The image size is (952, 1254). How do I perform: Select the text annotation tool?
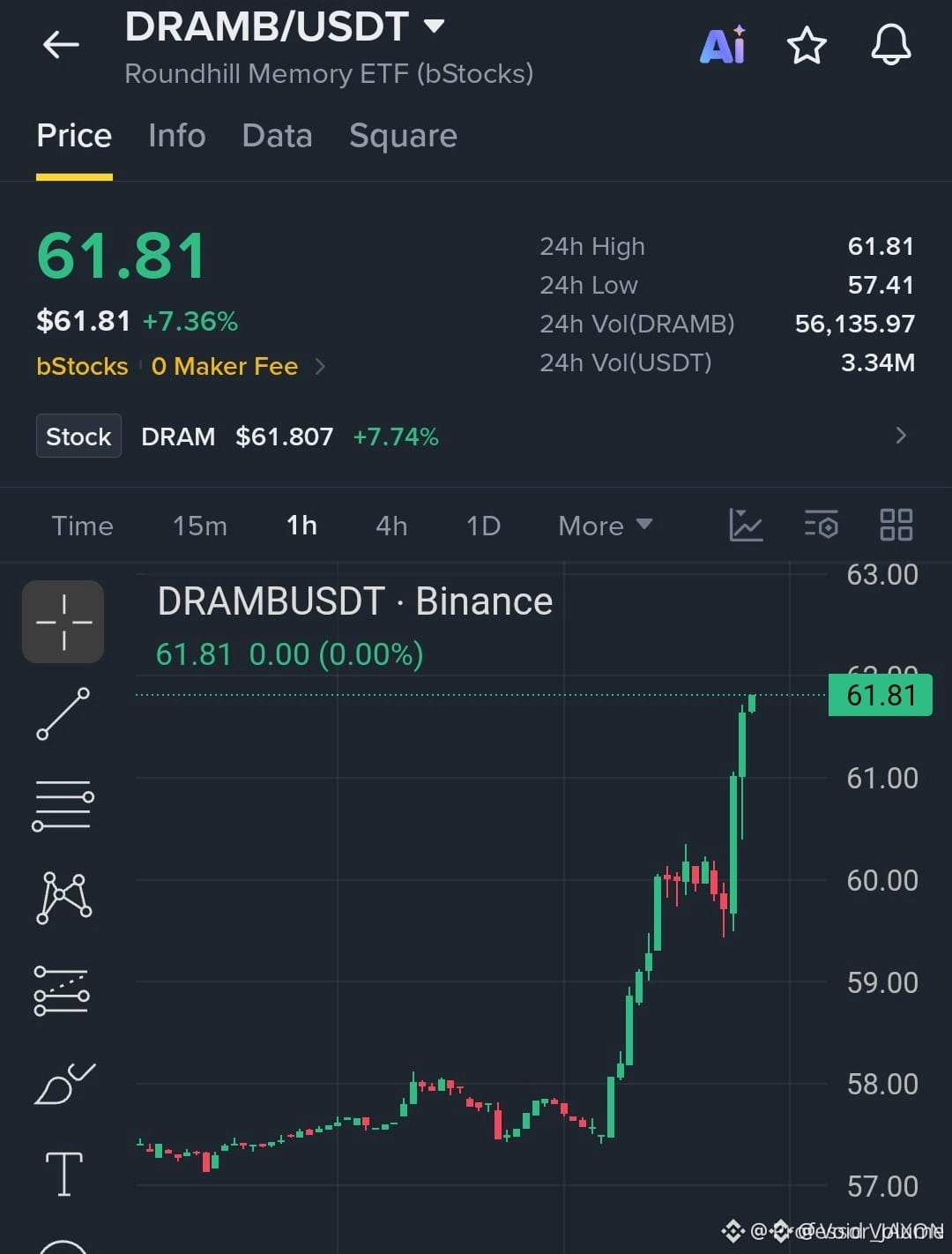pyautogui.click(x=64, y=1174)
